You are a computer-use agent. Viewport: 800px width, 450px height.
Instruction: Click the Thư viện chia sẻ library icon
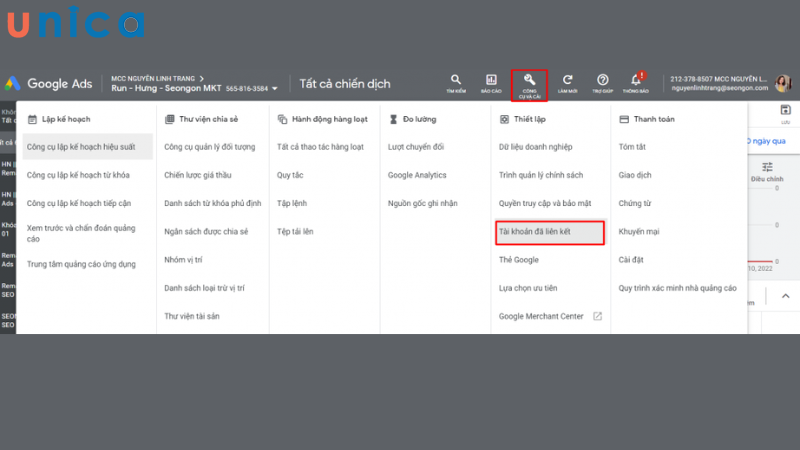click(x=169, y=119)
